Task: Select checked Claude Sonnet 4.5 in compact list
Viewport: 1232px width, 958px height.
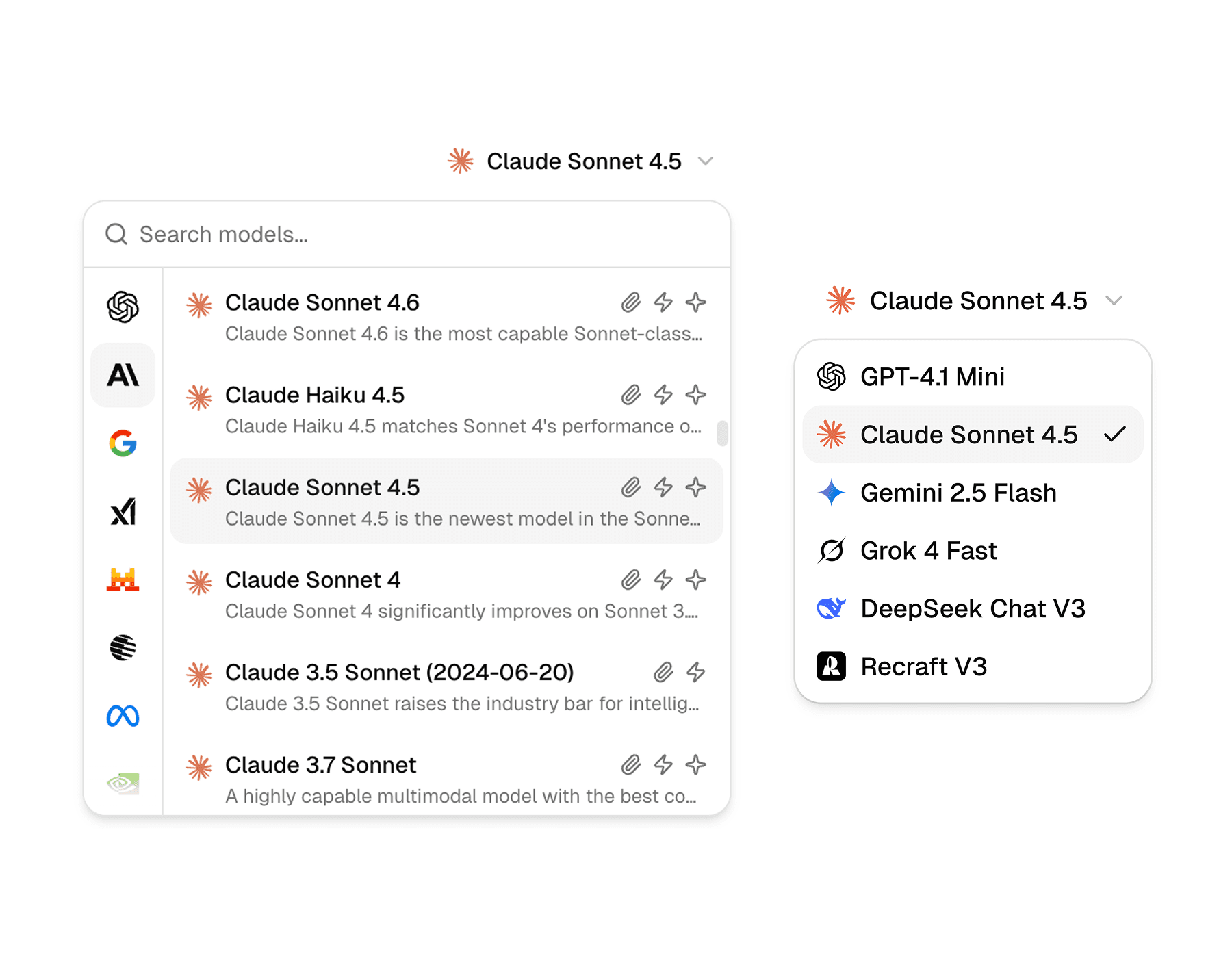Action: click(973, 435)
